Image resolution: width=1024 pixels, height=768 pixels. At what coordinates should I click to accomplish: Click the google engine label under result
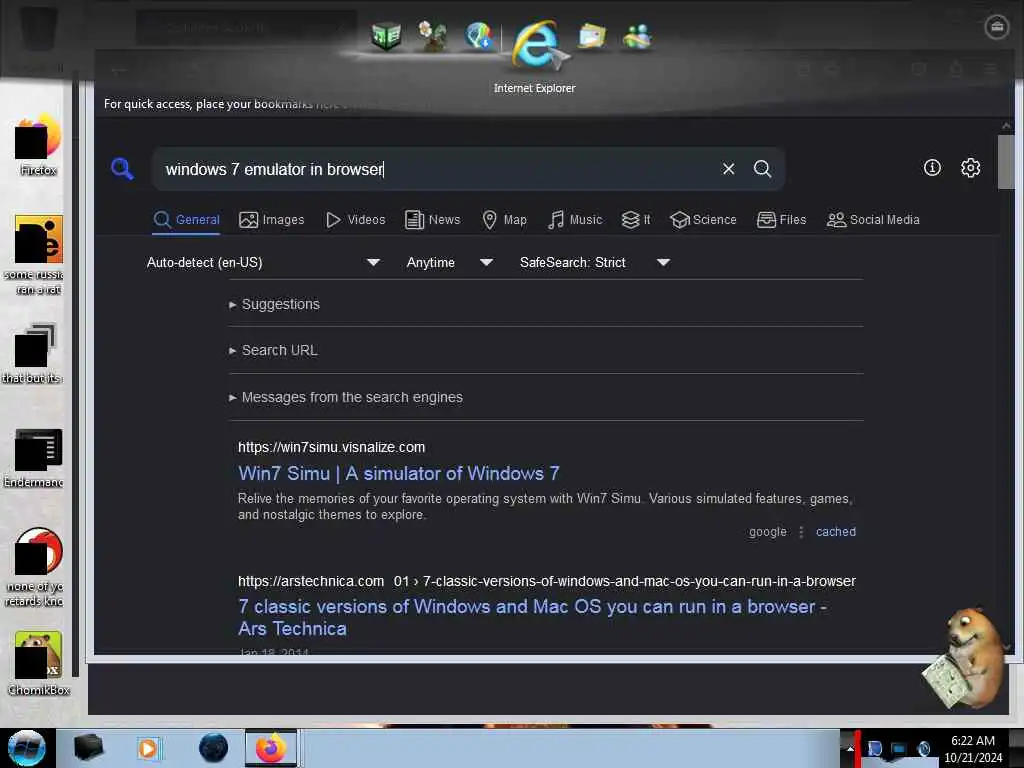(767, 532)
